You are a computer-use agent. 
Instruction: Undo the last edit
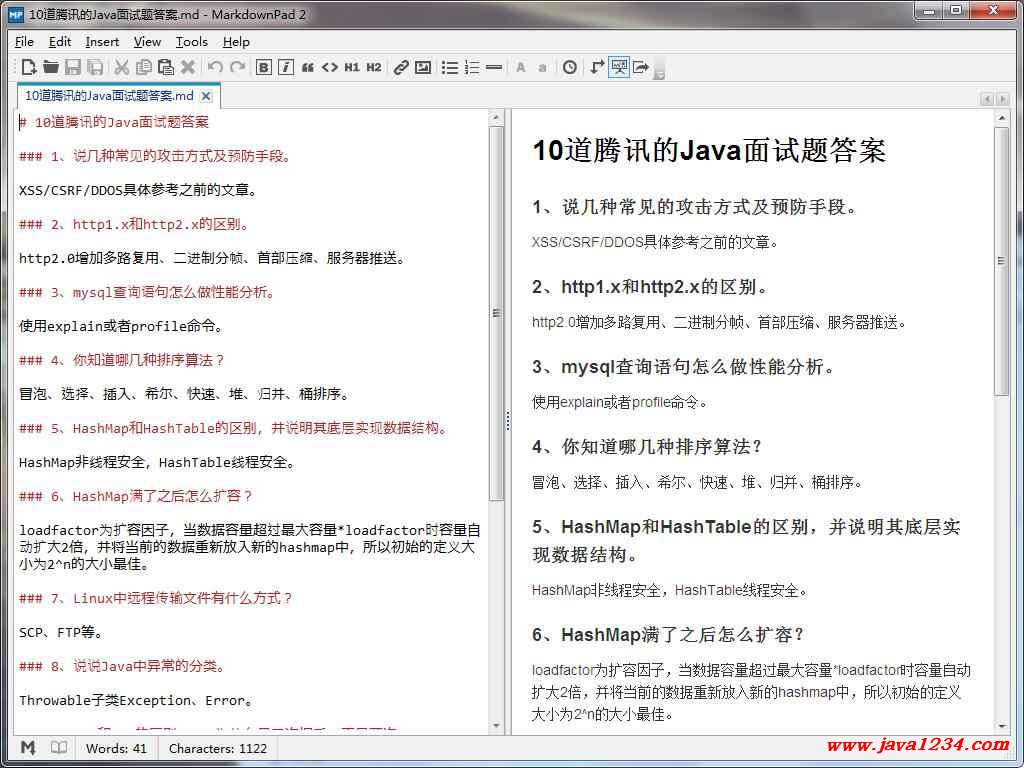[x=215, y=67]
